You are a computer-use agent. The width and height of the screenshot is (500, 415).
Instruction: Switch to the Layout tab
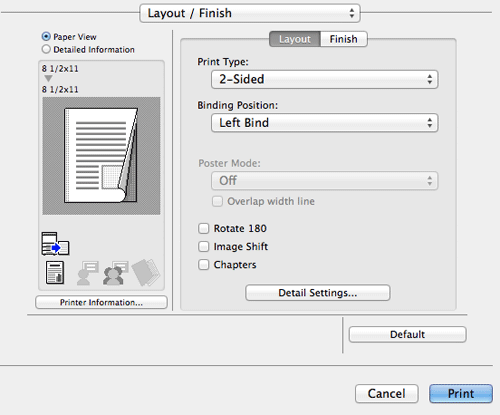pos(295,39)
